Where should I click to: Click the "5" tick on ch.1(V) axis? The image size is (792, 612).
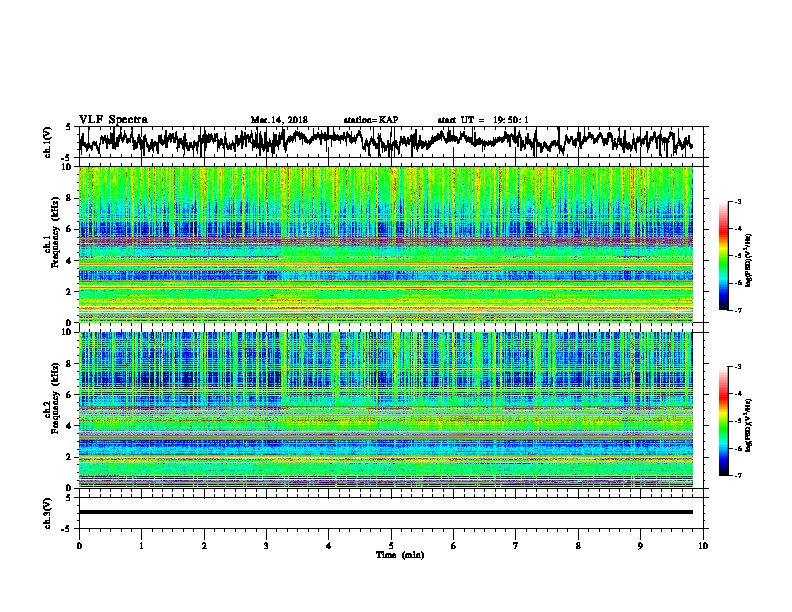click(69, 127)
